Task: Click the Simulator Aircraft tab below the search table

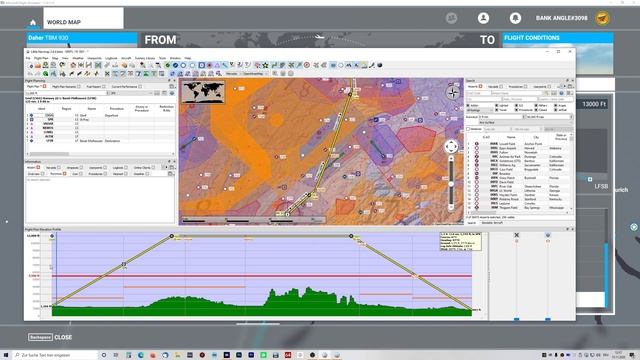Action: point(492,223)
